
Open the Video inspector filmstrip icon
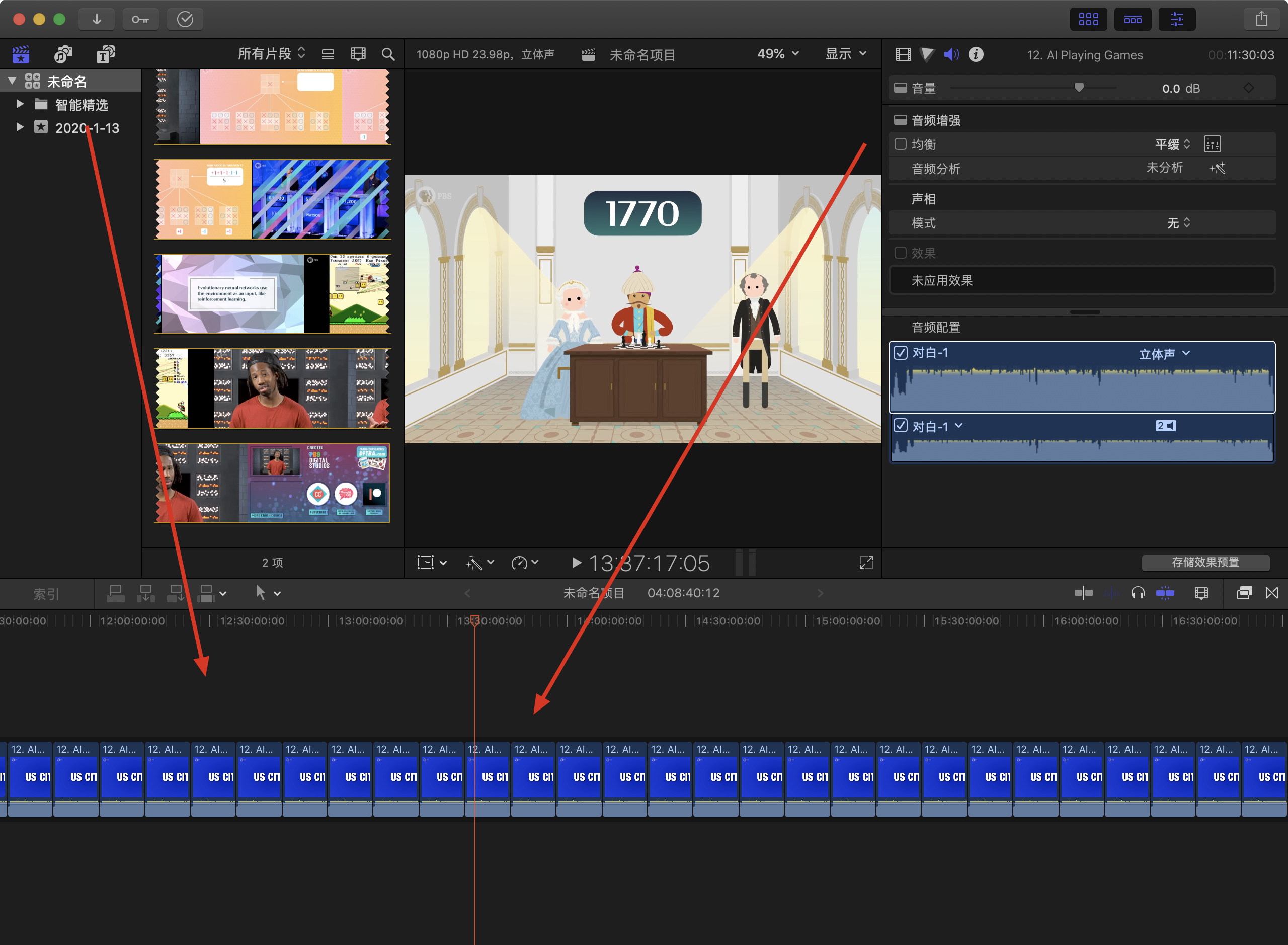[x=903, y=54]
